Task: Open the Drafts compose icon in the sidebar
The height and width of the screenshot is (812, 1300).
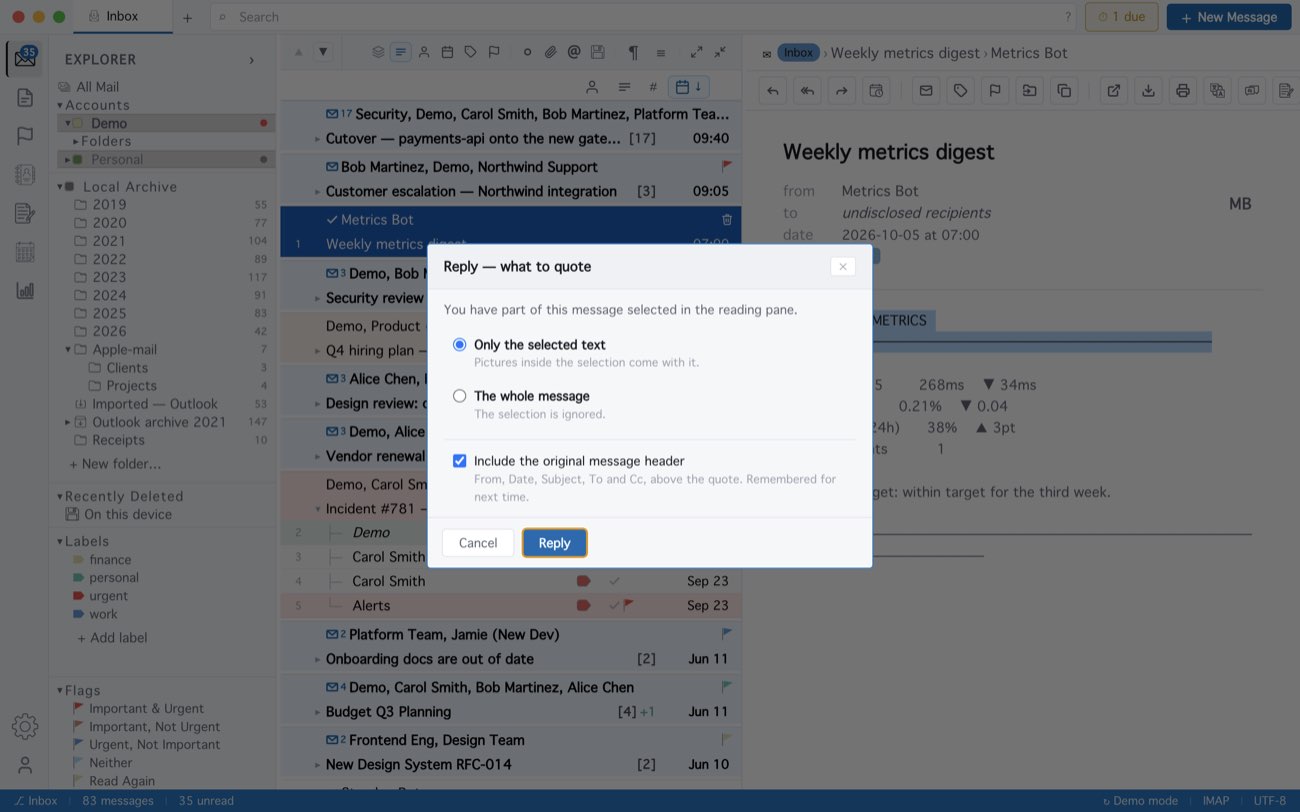Action: point(25,213)
